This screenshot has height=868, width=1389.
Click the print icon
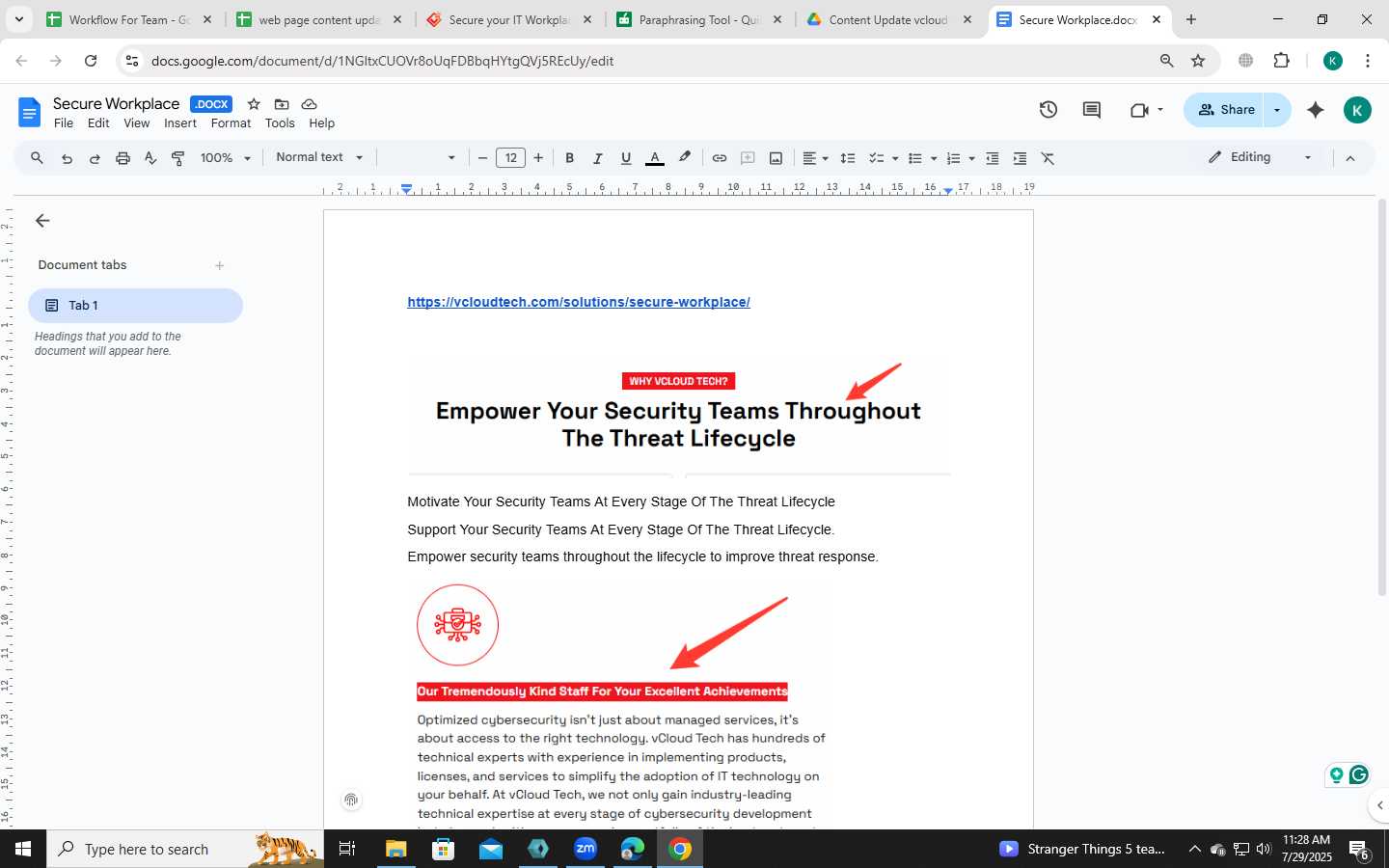(123, 158)
